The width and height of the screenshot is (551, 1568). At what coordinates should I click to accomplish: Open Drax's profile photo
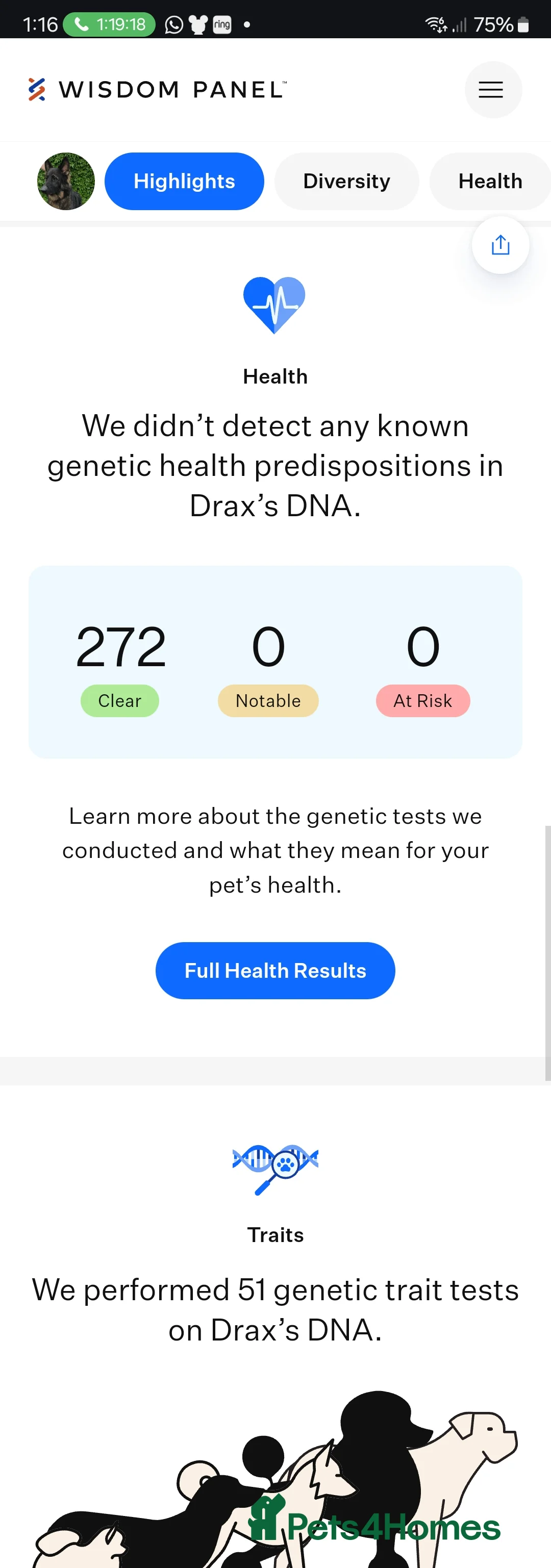pyautogui.click(x=66, y=182)
